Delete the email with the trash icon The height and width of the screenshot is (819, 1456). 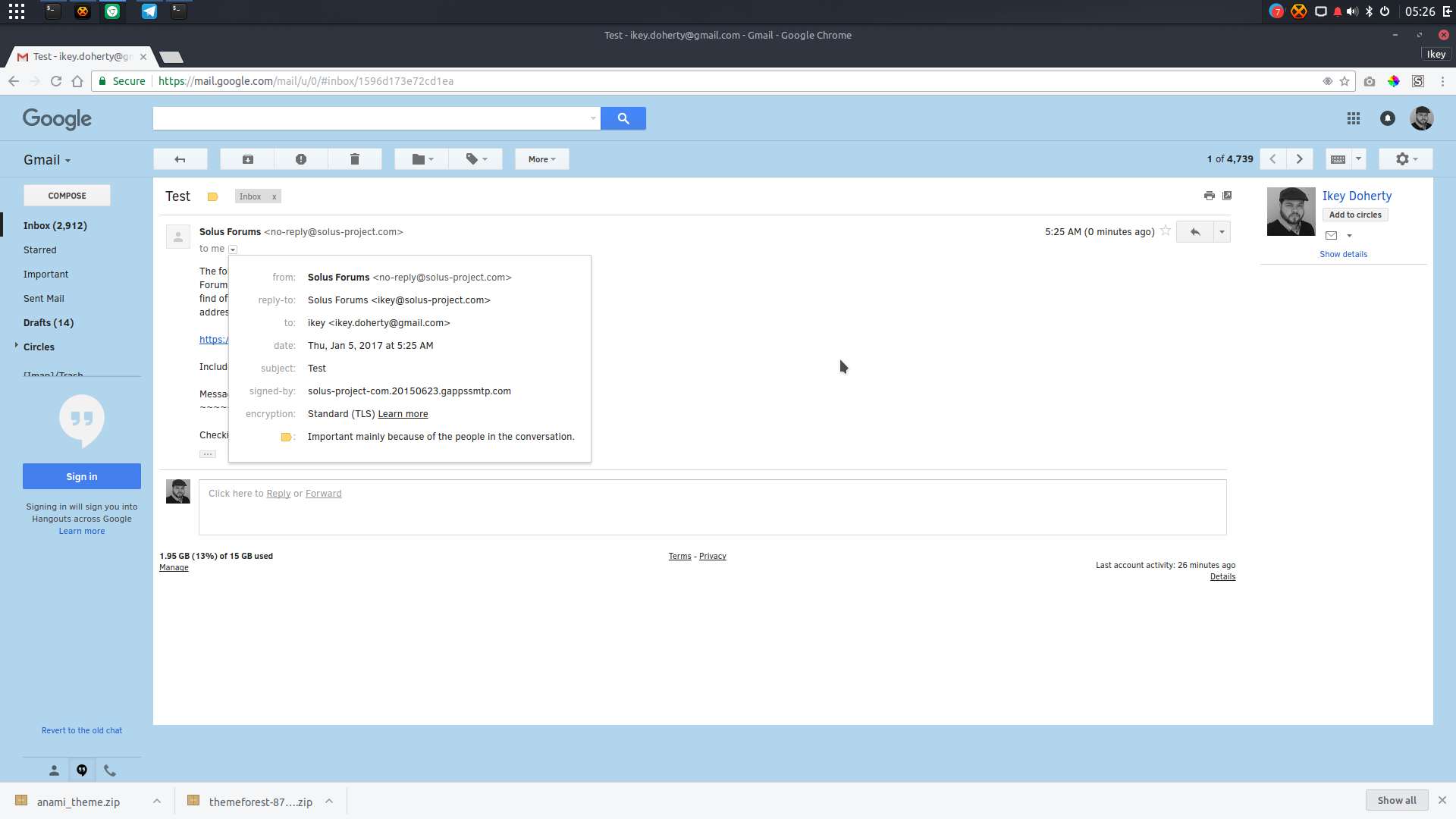(x=355, y=159)
